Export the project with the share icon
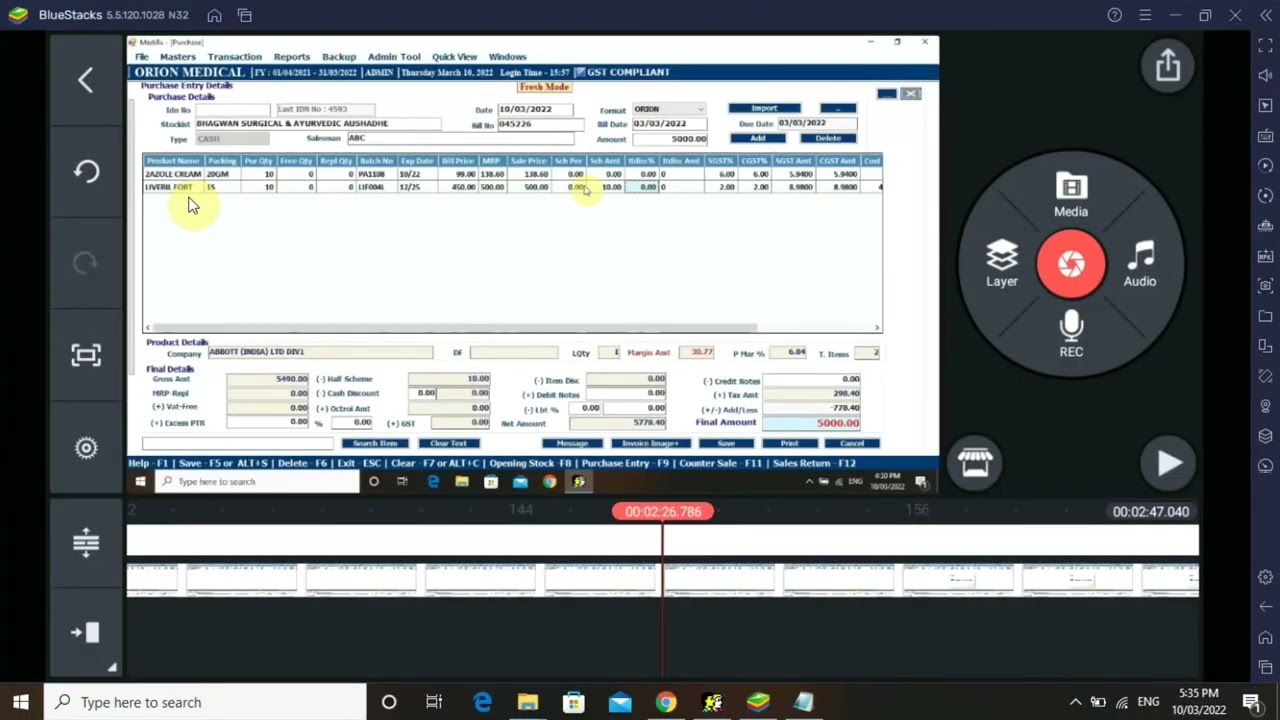Image resolution: width=1280 pixels, height=720 pixels. pyautogui.click(x=1168, y=66)
